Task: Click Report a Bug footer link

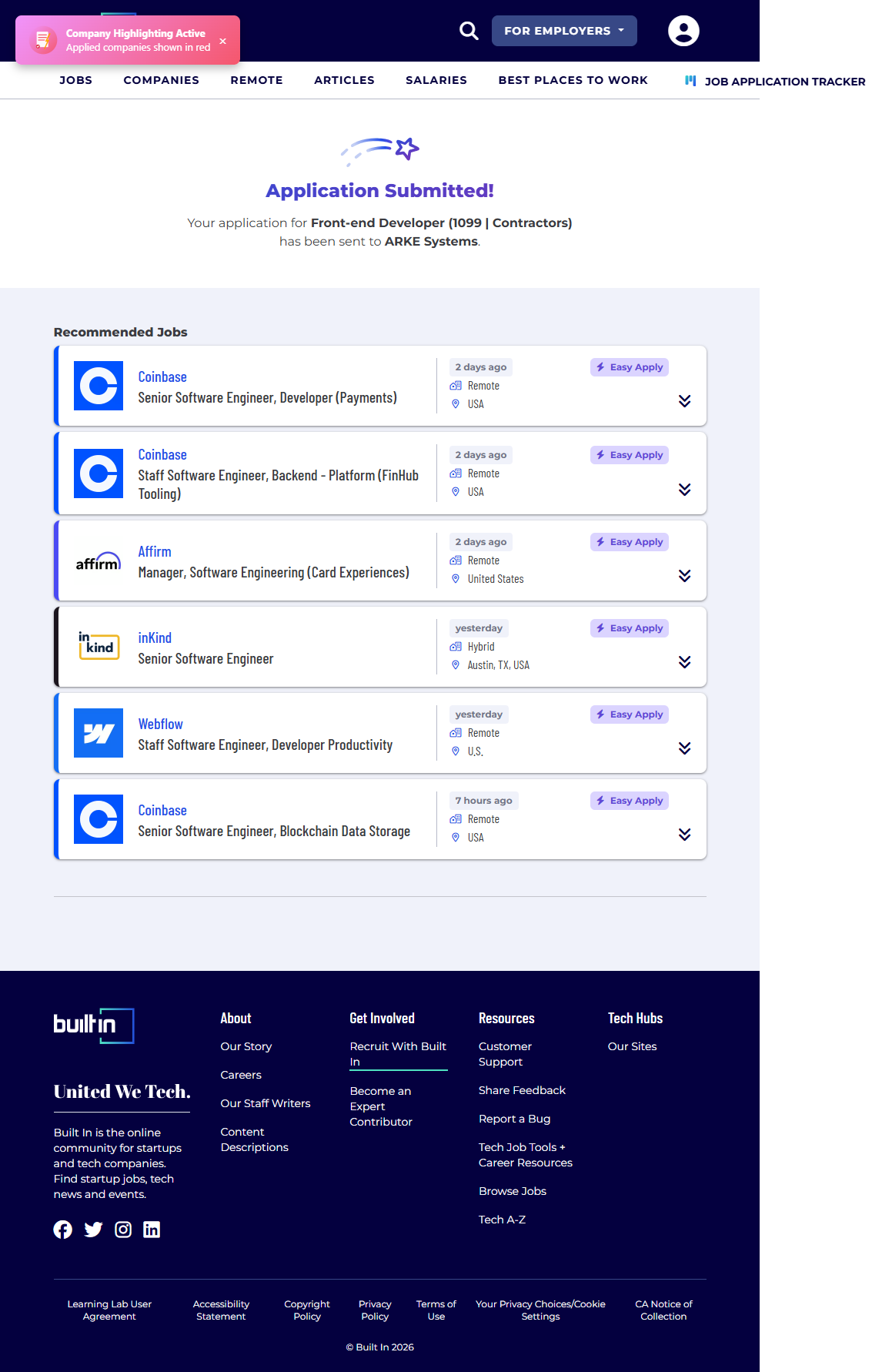Action: point(514,1119)
